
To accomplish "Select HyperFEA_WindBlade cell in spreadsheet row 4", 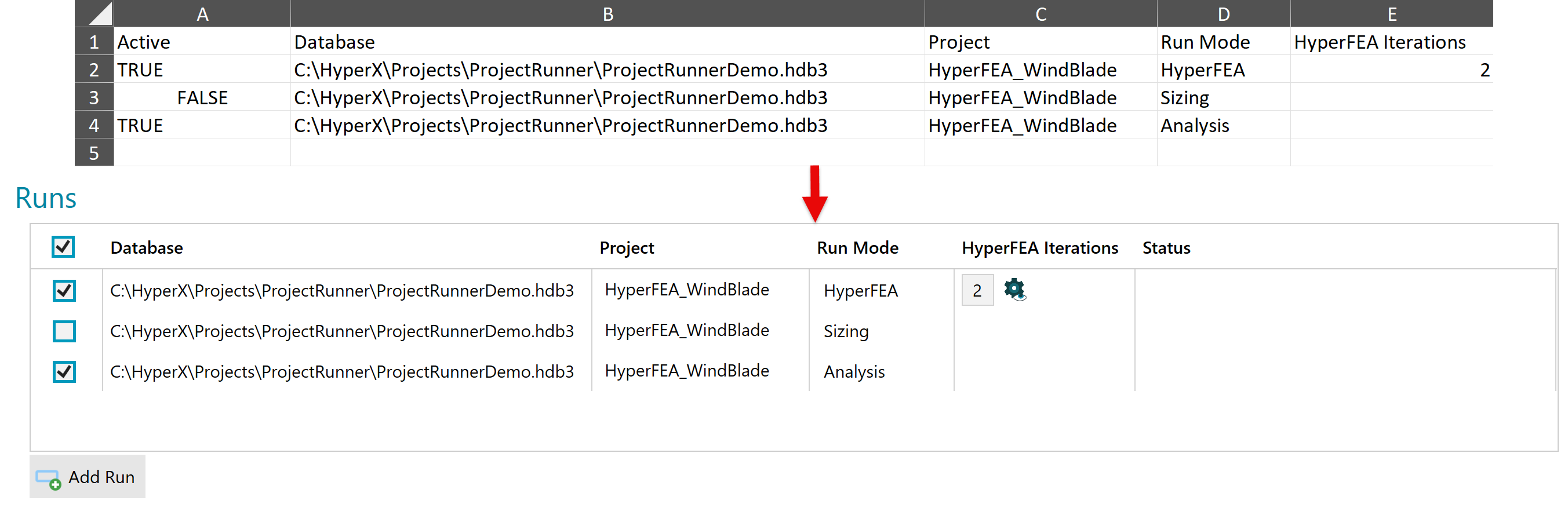I will coord(1041,125).
